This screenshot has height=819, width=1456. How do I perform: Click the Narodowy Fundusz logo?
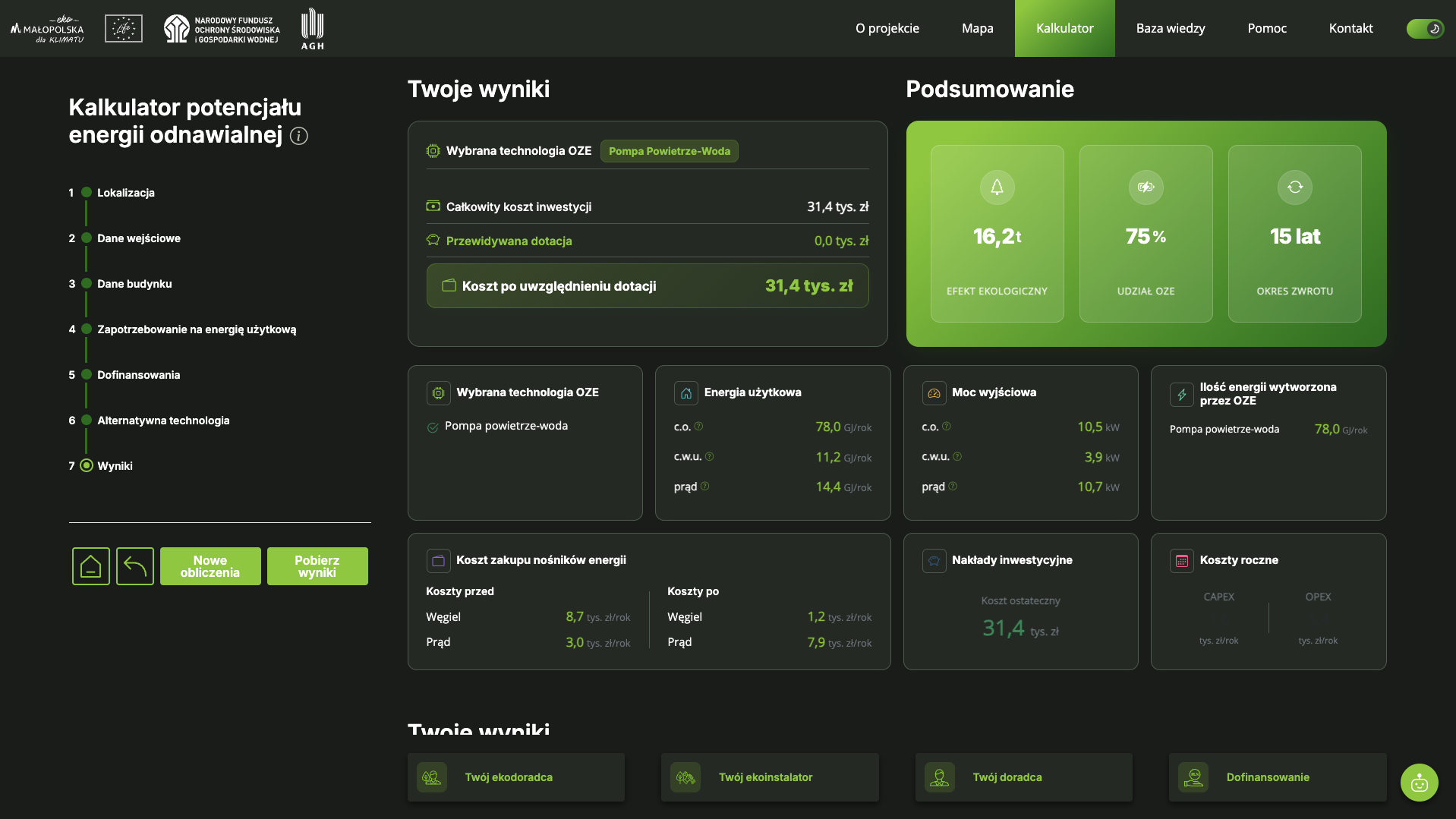(222, 29)
